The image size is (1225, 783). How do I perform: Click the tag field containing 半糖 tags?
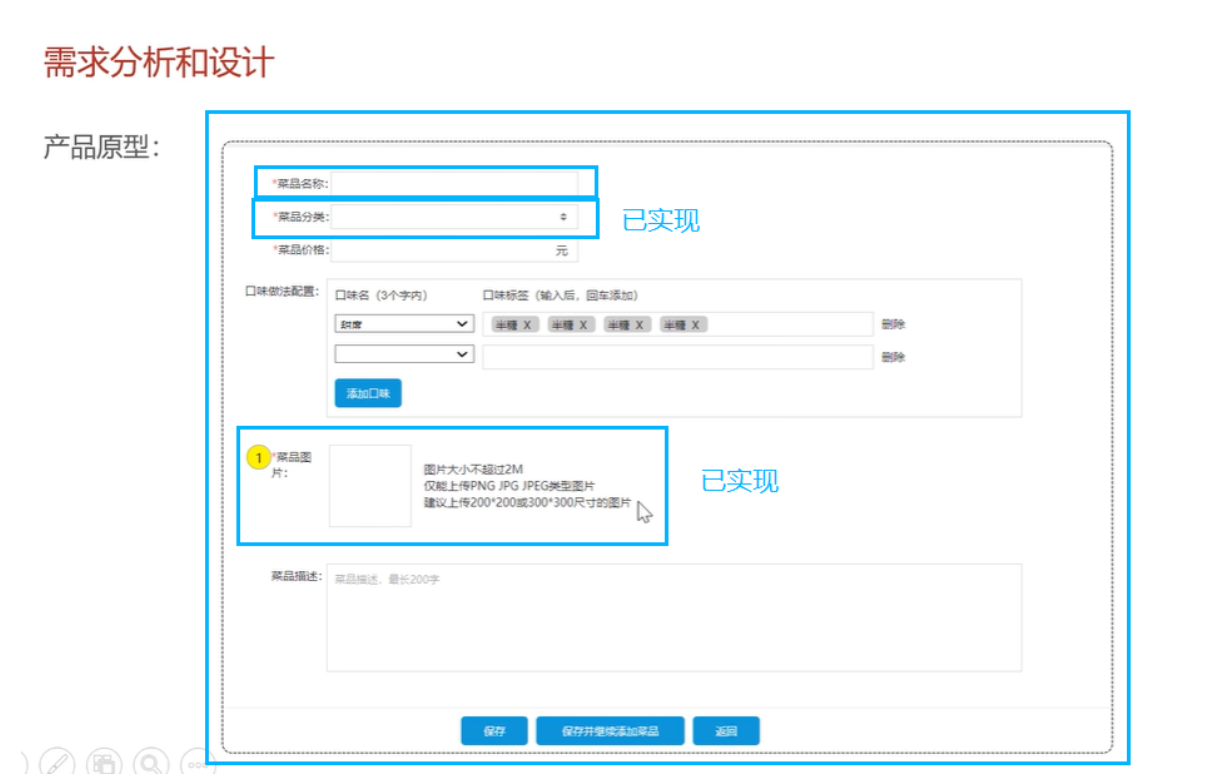click(678, 324)
